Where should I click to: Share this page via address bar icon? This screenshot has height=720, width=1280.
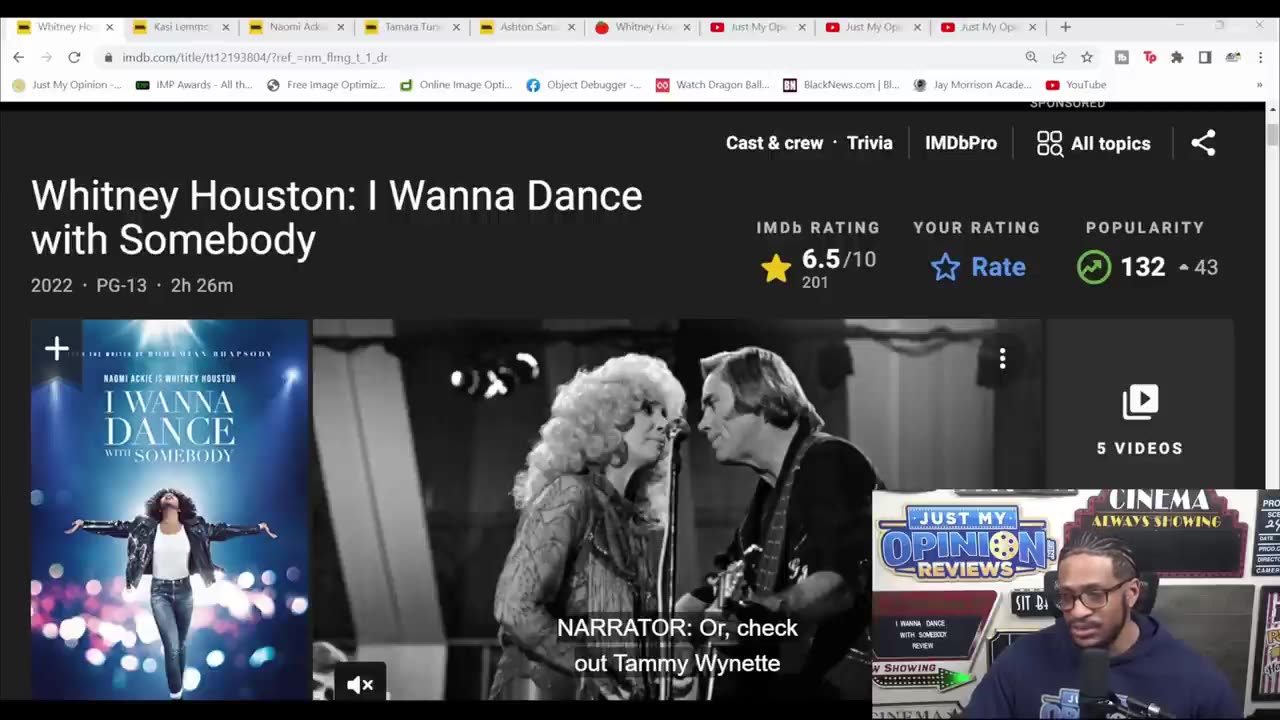click(x=1059, y=57)
